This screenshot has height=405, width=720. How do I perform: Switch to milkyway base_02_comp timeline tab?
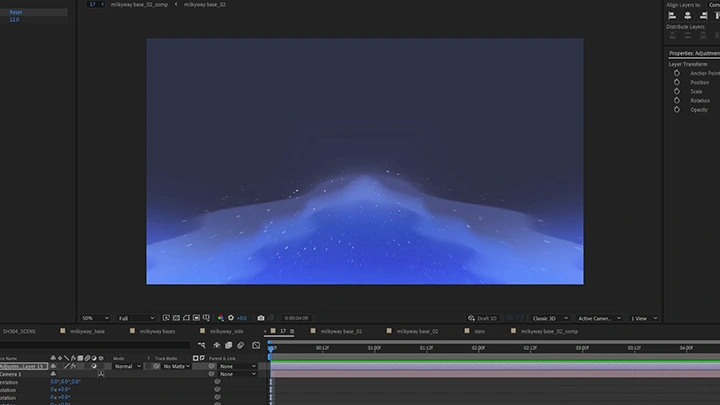click(x=549, y=331)
